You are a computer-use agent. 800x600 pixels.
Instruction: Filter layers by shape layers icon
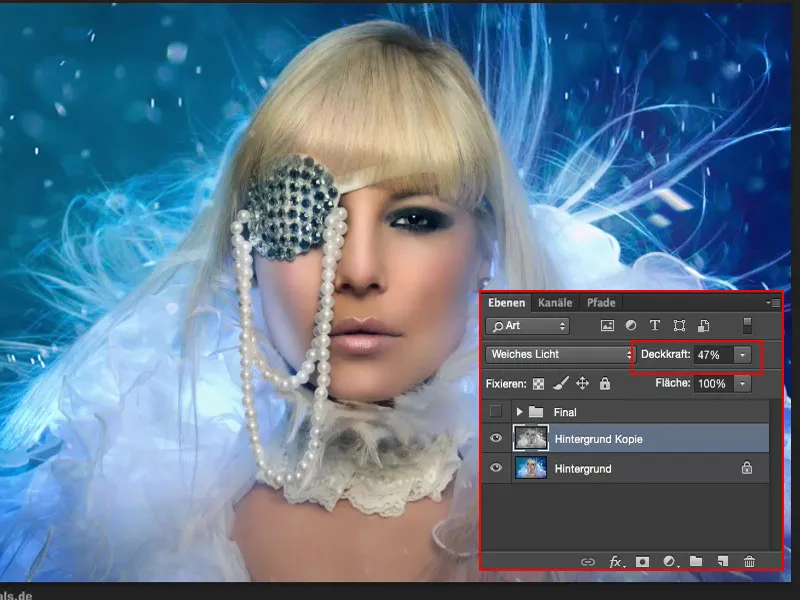click(x=679, y=326)
